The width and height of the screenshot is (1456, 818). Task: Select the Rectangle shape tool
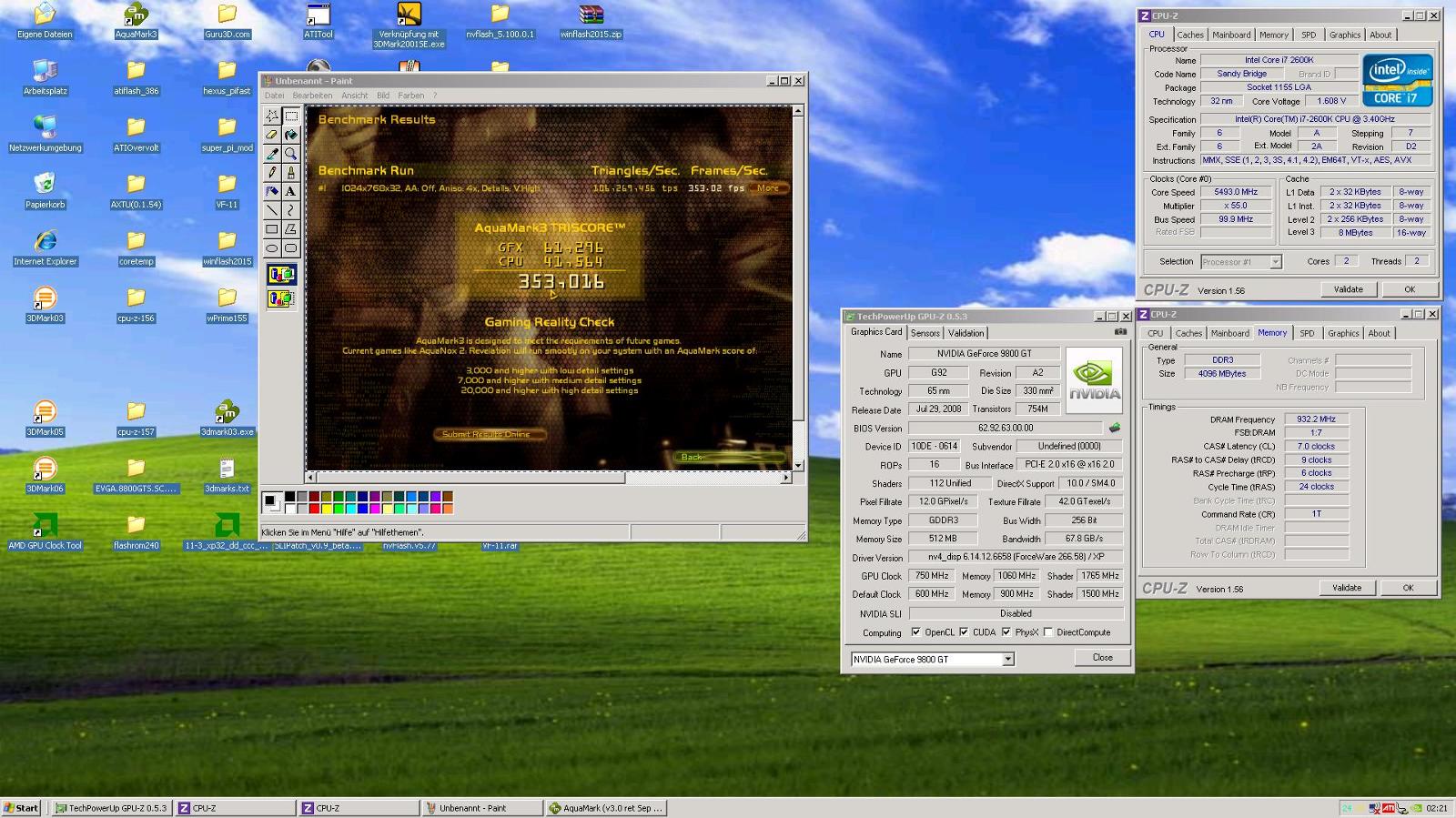271,229
